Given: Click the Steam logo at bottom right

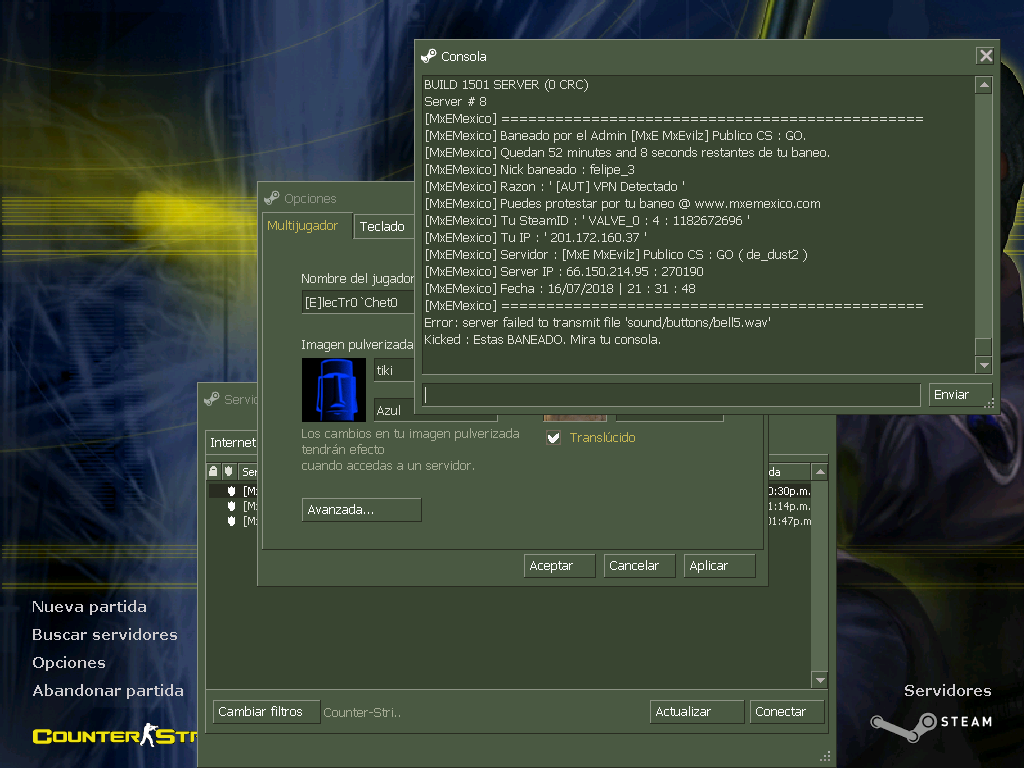Looking at the screenshot, I should 932,726.
